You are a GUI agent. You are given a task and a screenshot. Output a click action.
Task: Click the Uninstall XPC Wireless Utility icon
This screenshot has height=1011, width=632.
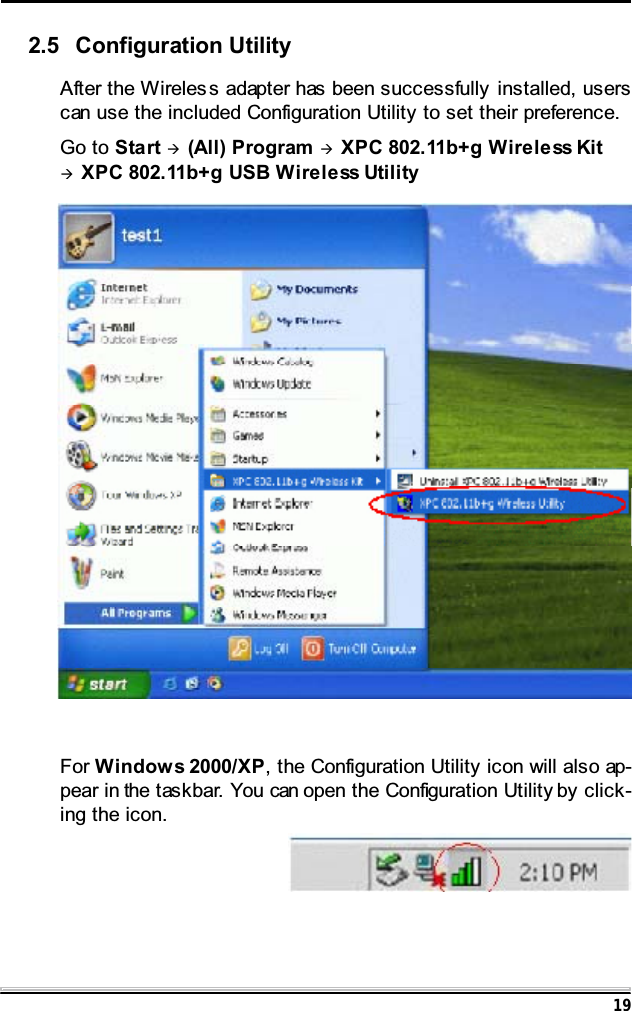[405, 481]
